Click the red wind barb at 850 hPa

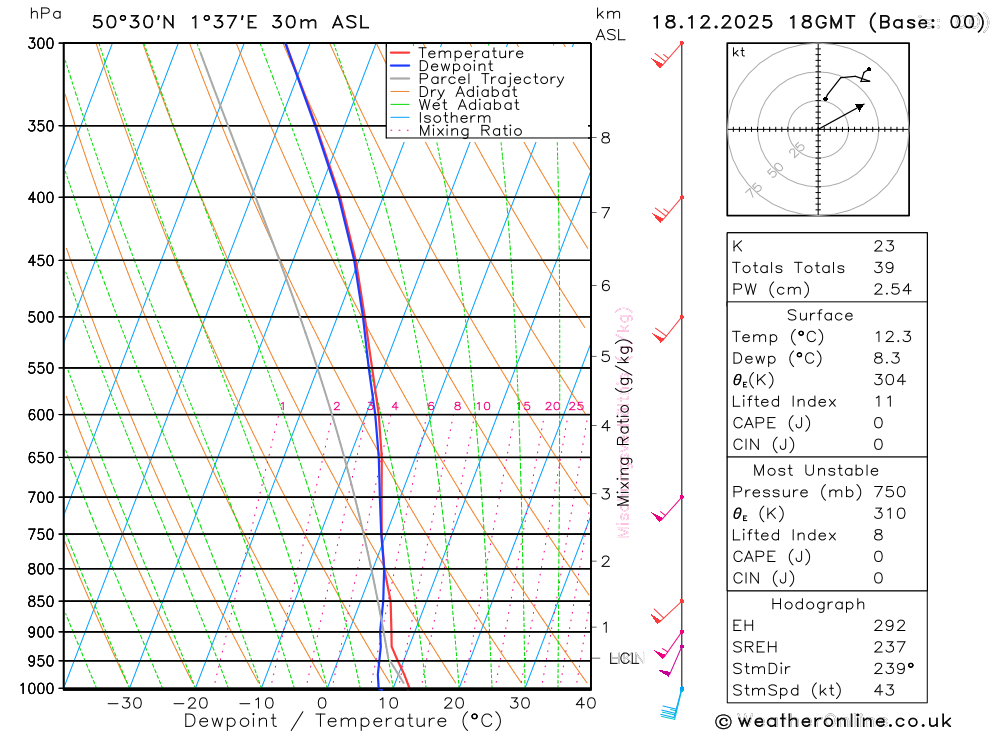click(x=667, y=612)
